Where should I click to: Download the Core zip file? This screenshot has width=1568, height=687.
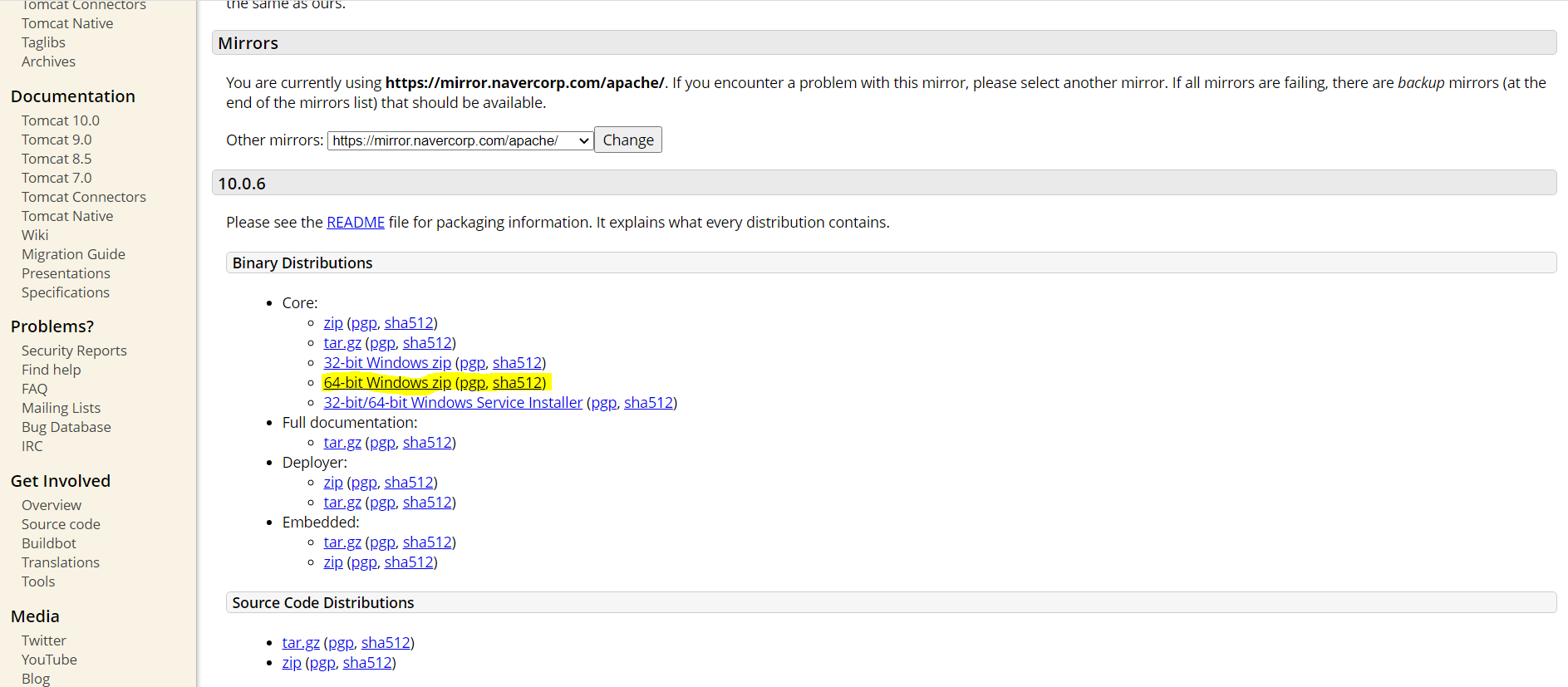333,323
